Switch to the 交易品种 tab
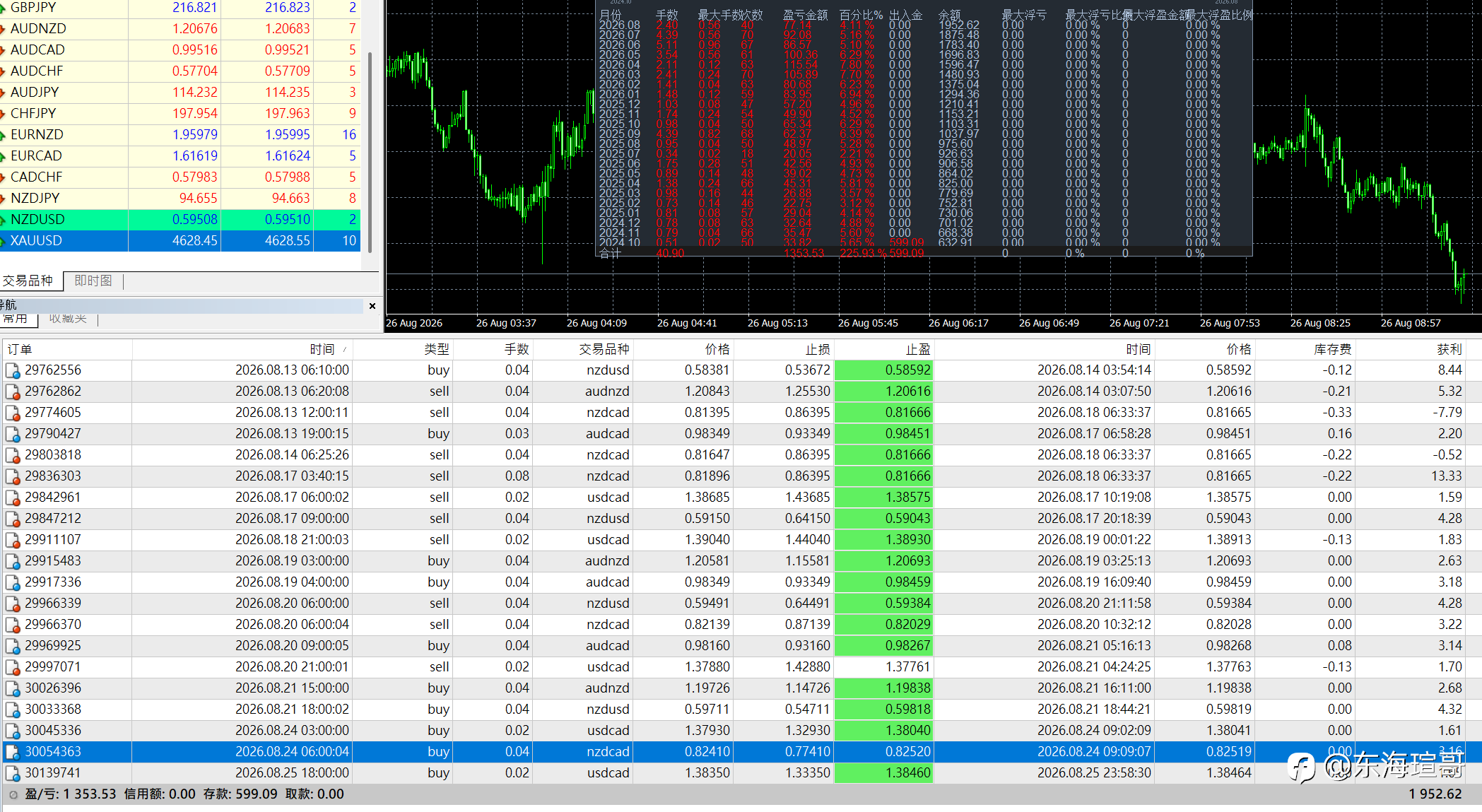This screenshot has height=812, width=1482. [x=28, y=281]
